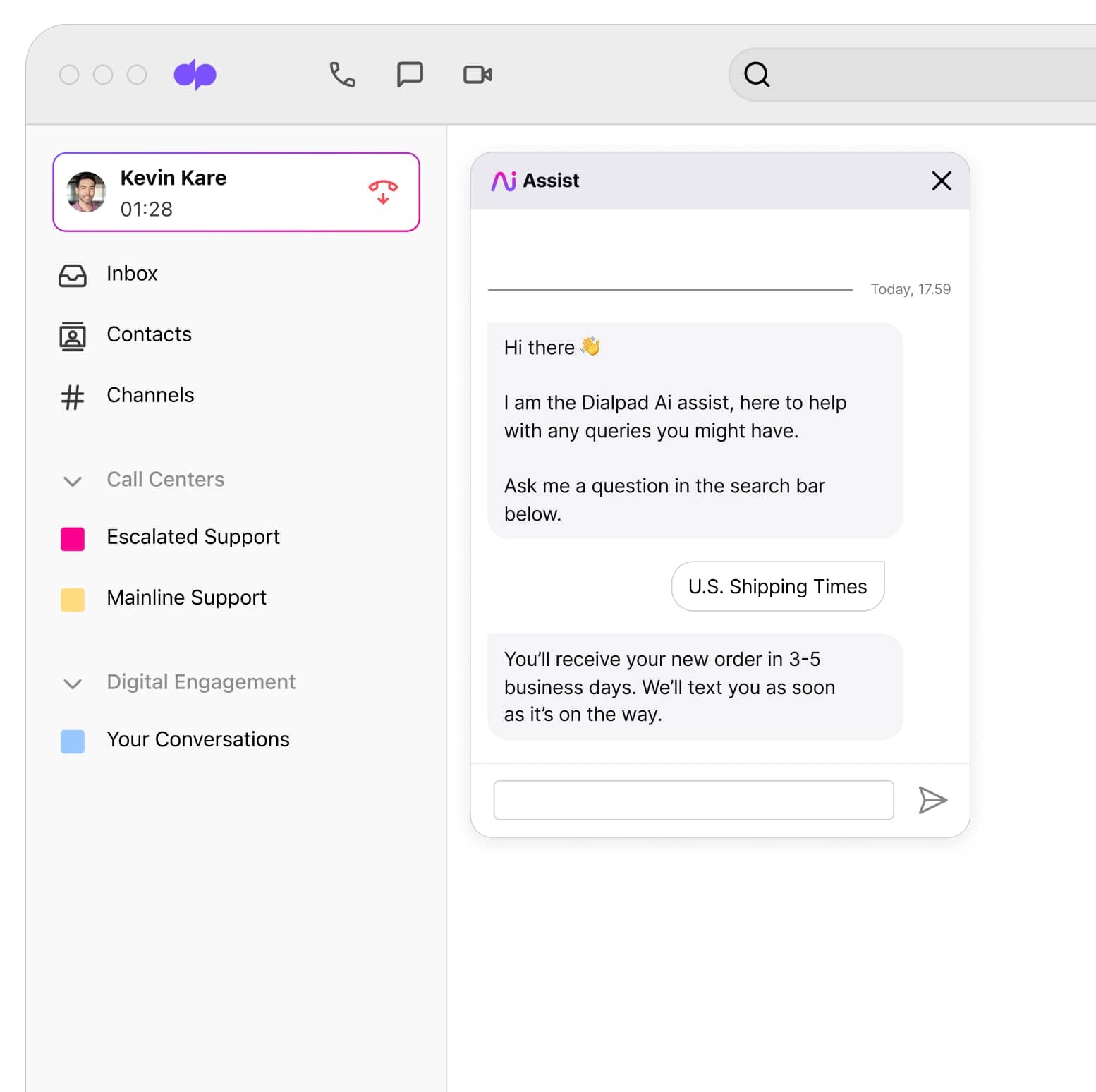Viewport: 1096px width, 1092px height.
Task: Open Mainline Support call center
Action: (x=186, y=597)
